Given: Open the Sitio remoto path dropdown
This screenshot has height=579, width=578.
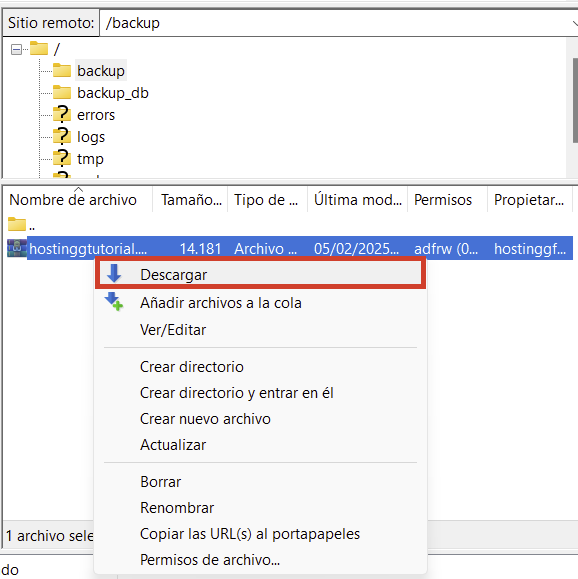Looking at the screenshot, I should (x=574, y=23).
